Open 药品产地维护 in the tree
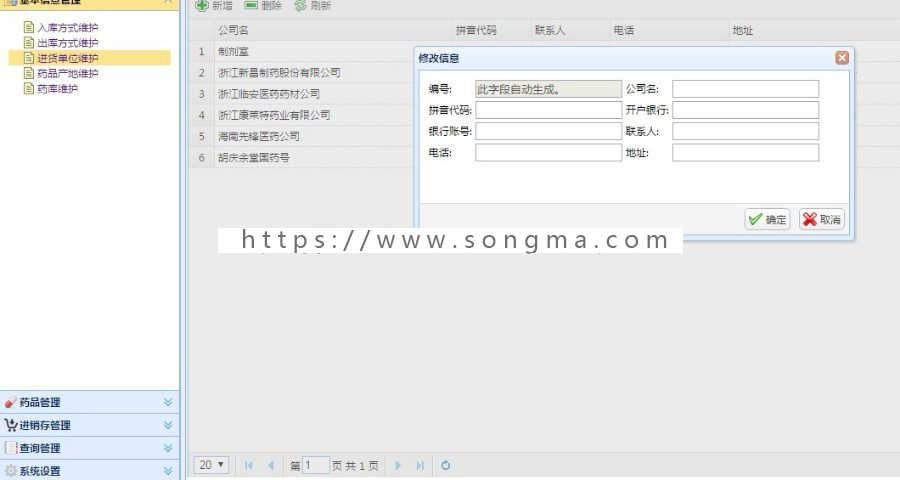The height and width of the screenshot is (480, 900). (x=68, y=73)
